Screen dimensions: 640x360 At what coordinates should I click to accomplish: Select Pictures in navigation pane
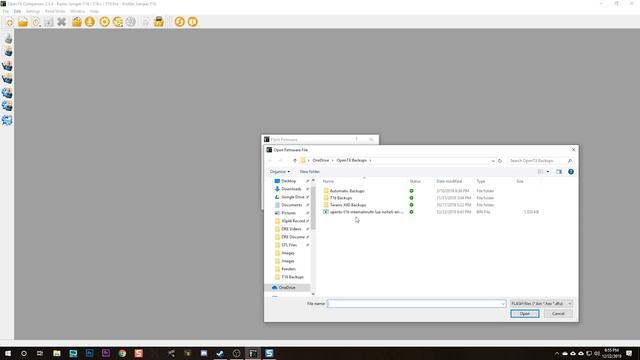tap(289, 213)
